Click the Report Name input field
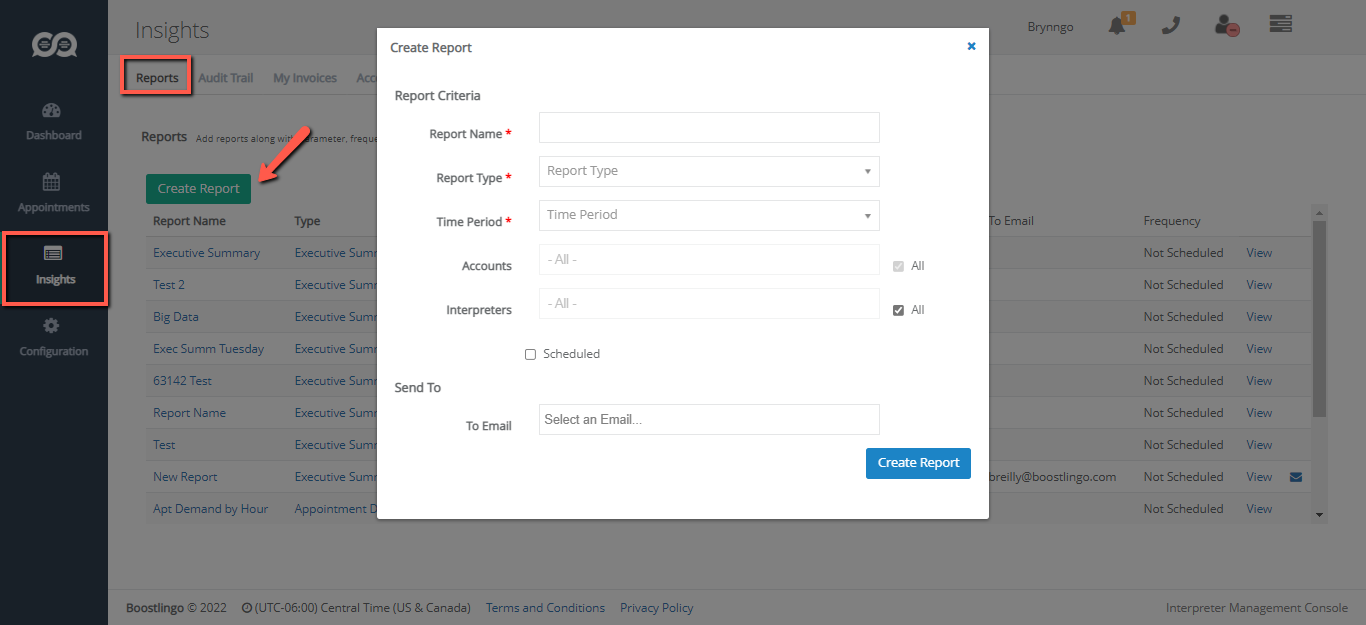 coord(709,128)
